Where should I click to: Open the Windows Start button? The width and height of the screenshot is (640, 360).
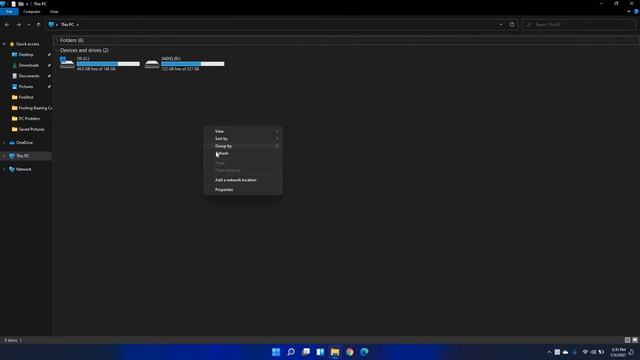tap(276, 352)
